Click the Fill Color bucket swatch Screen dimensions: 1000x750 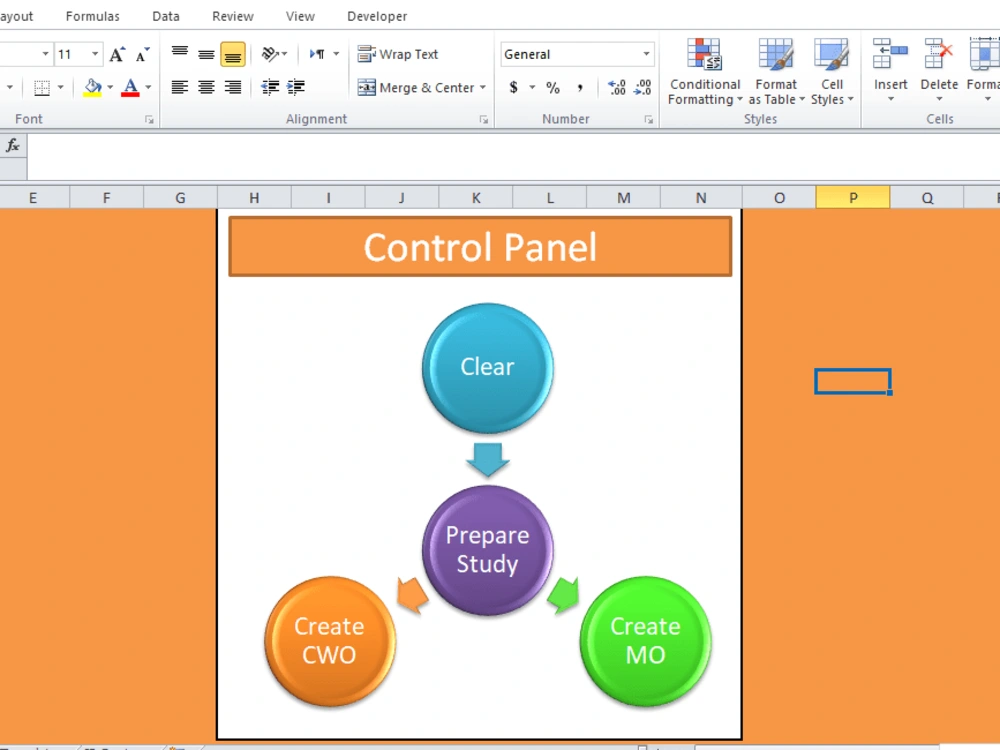click(93, 87)
